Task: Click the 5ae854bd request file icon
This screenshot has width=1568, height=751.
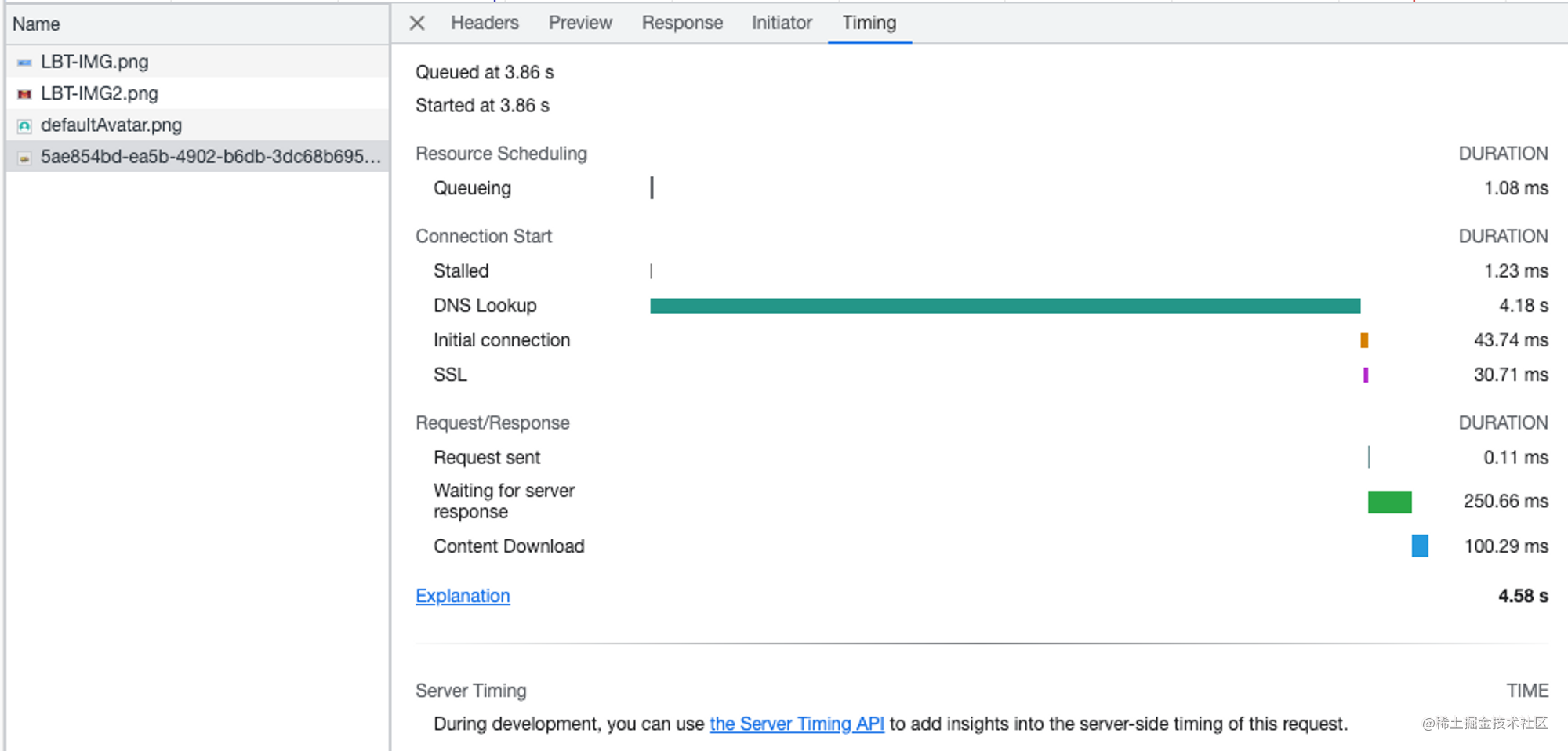Action: [24, 158]
